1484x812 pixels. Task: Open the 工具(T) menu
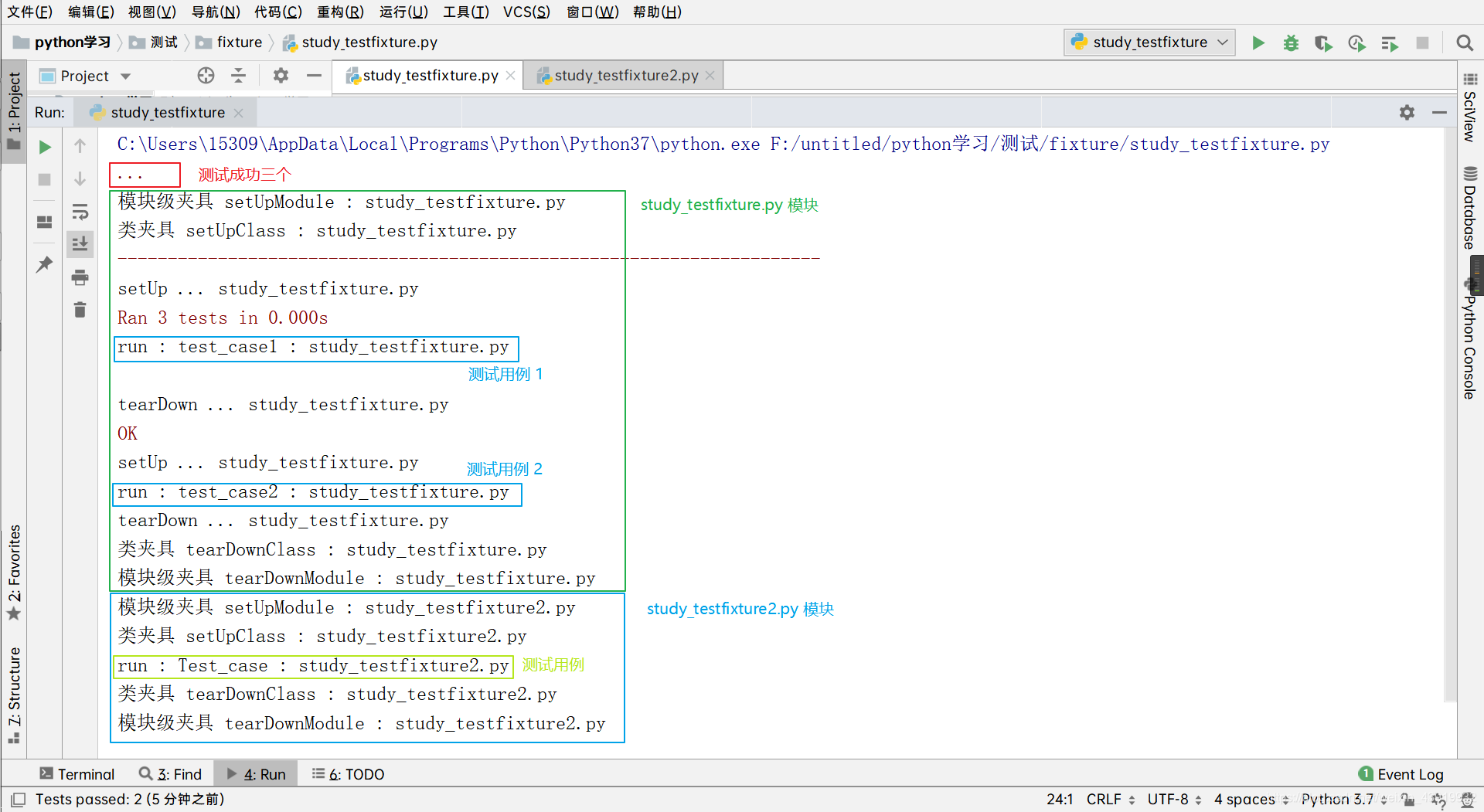pyautogui.click(x=466, y=12)
